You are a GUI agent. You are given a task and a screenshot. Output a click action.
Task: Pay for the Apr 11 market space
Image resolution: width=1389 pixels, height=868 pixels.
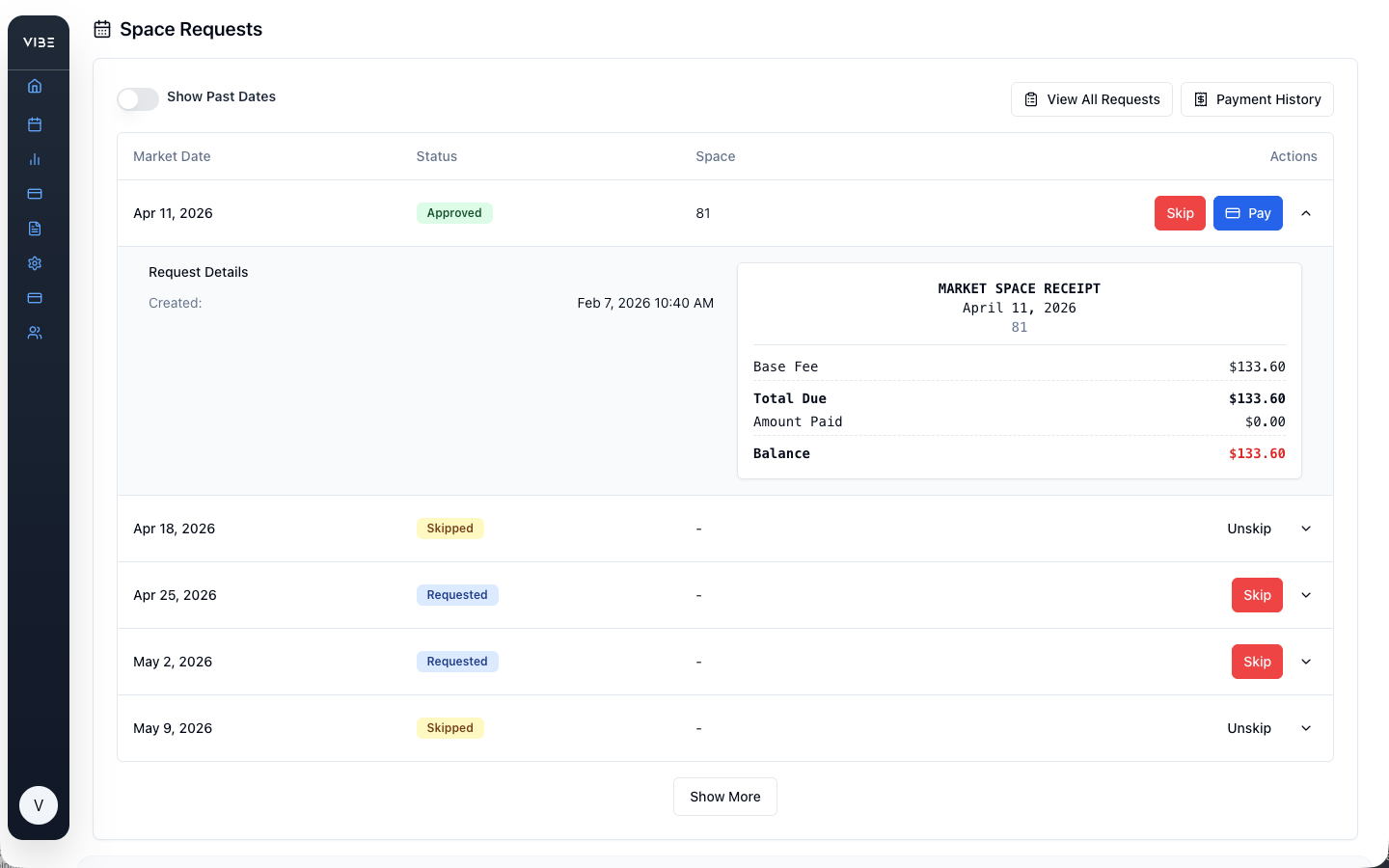coord(1248,213)
